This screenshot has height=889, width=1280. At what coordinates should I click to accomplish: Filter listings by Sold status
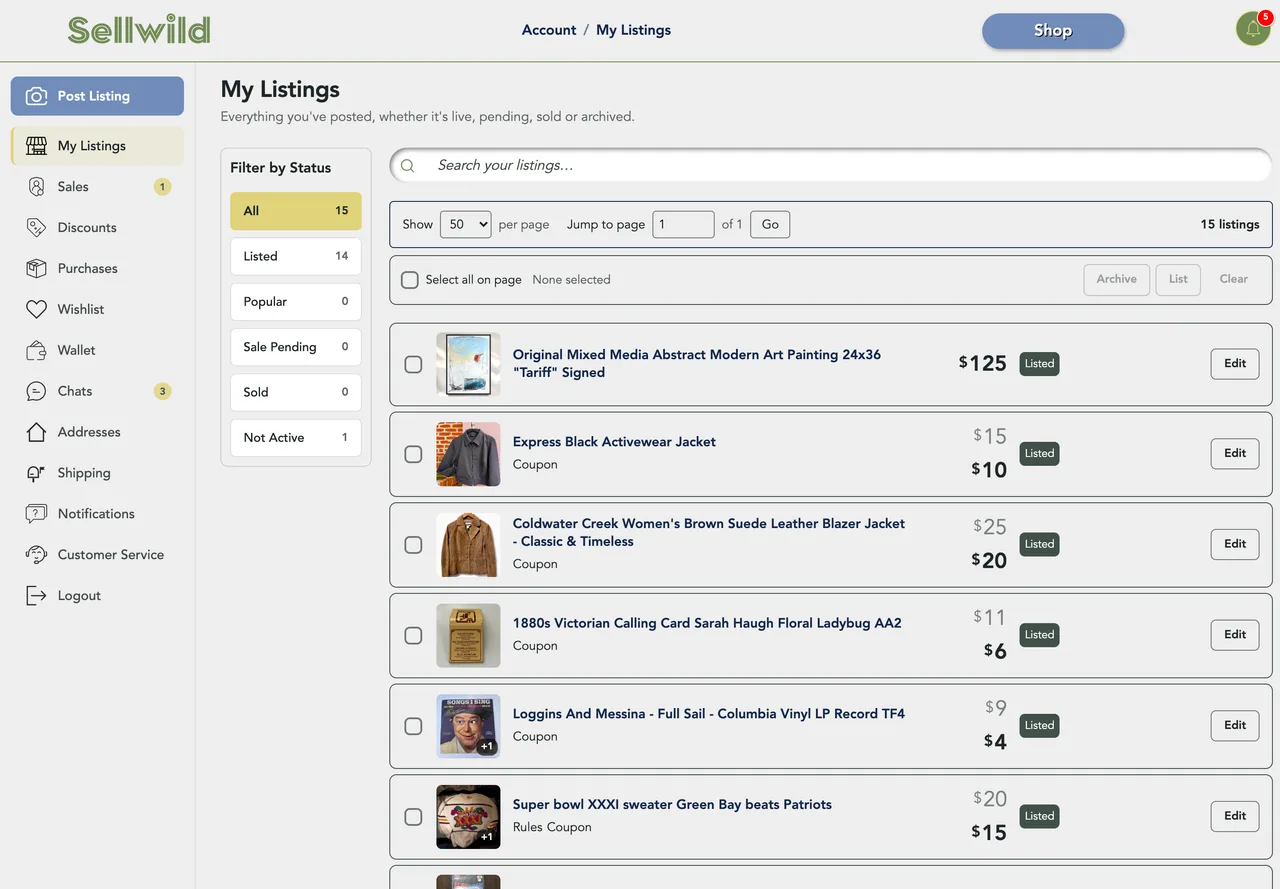(x=296, y=392)
